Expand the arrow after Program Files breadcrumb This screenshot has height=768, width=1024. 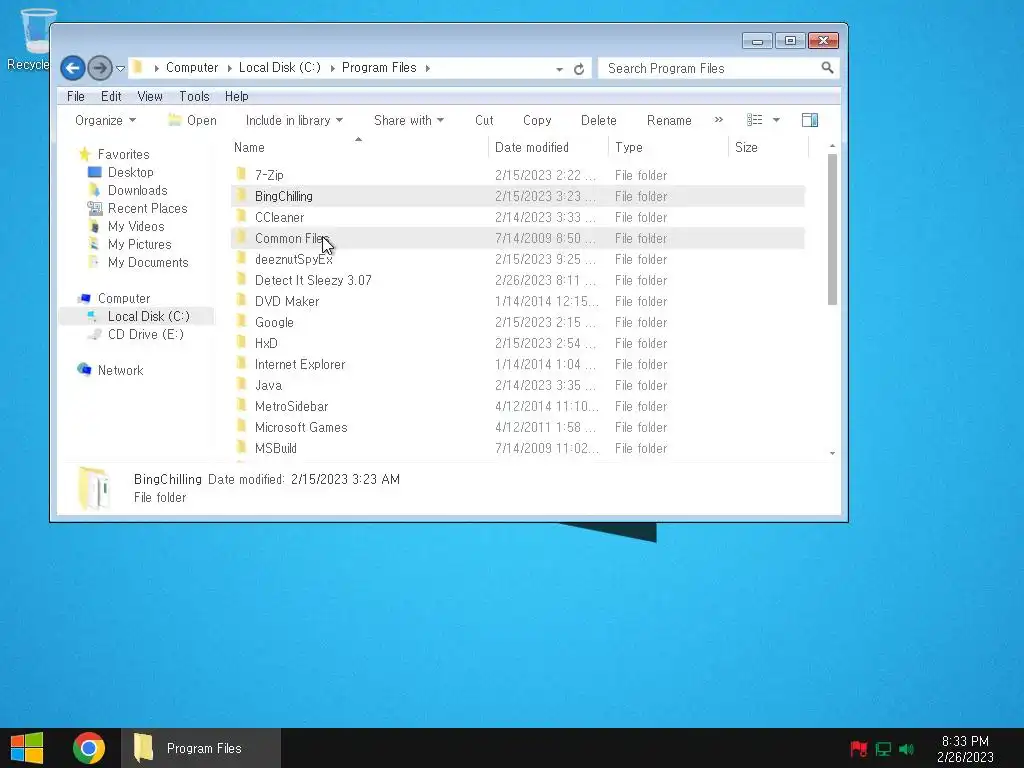coord(427,68)
